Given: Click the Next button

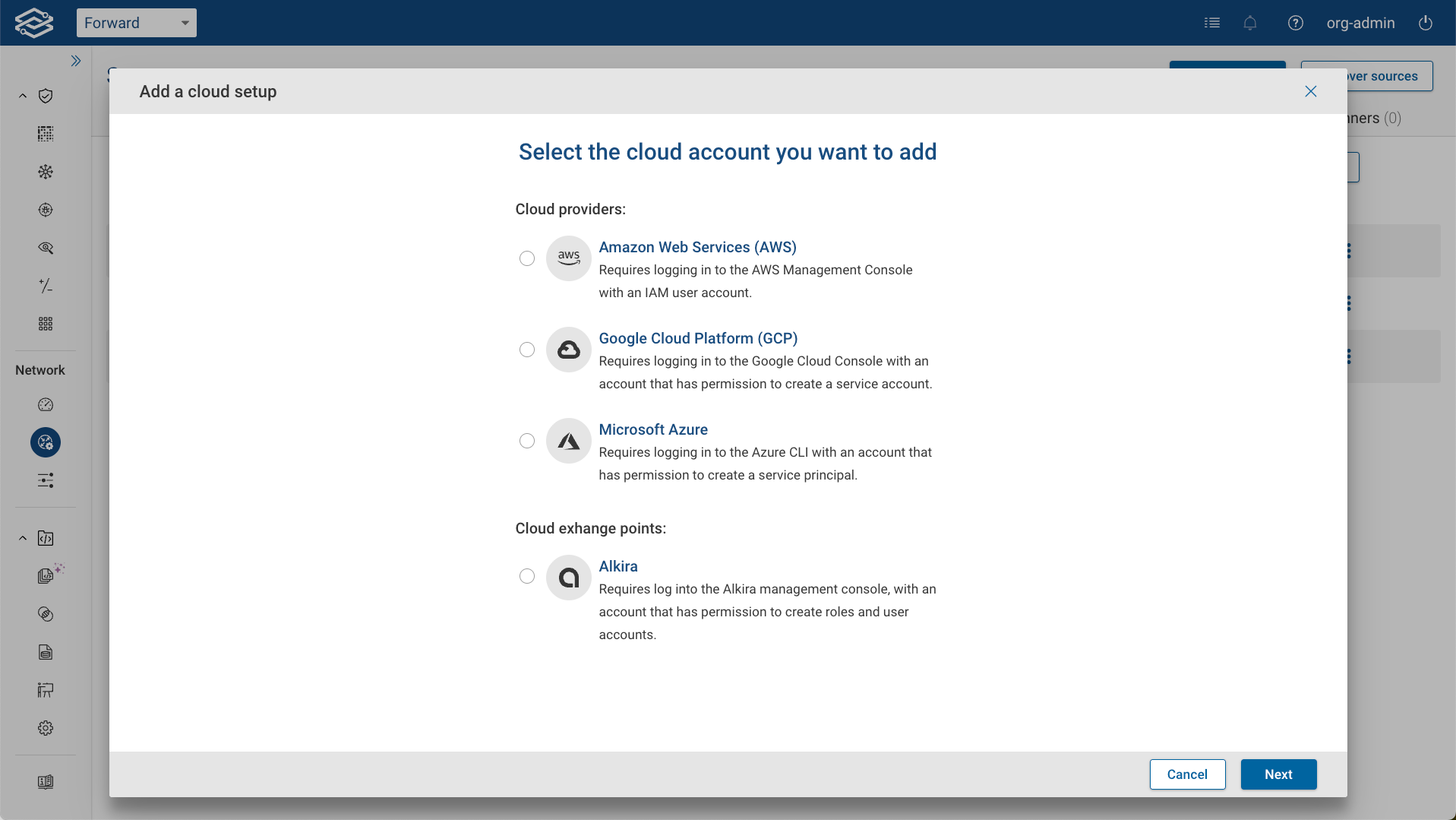Looking at the screenshot, I should (1278, 774).
